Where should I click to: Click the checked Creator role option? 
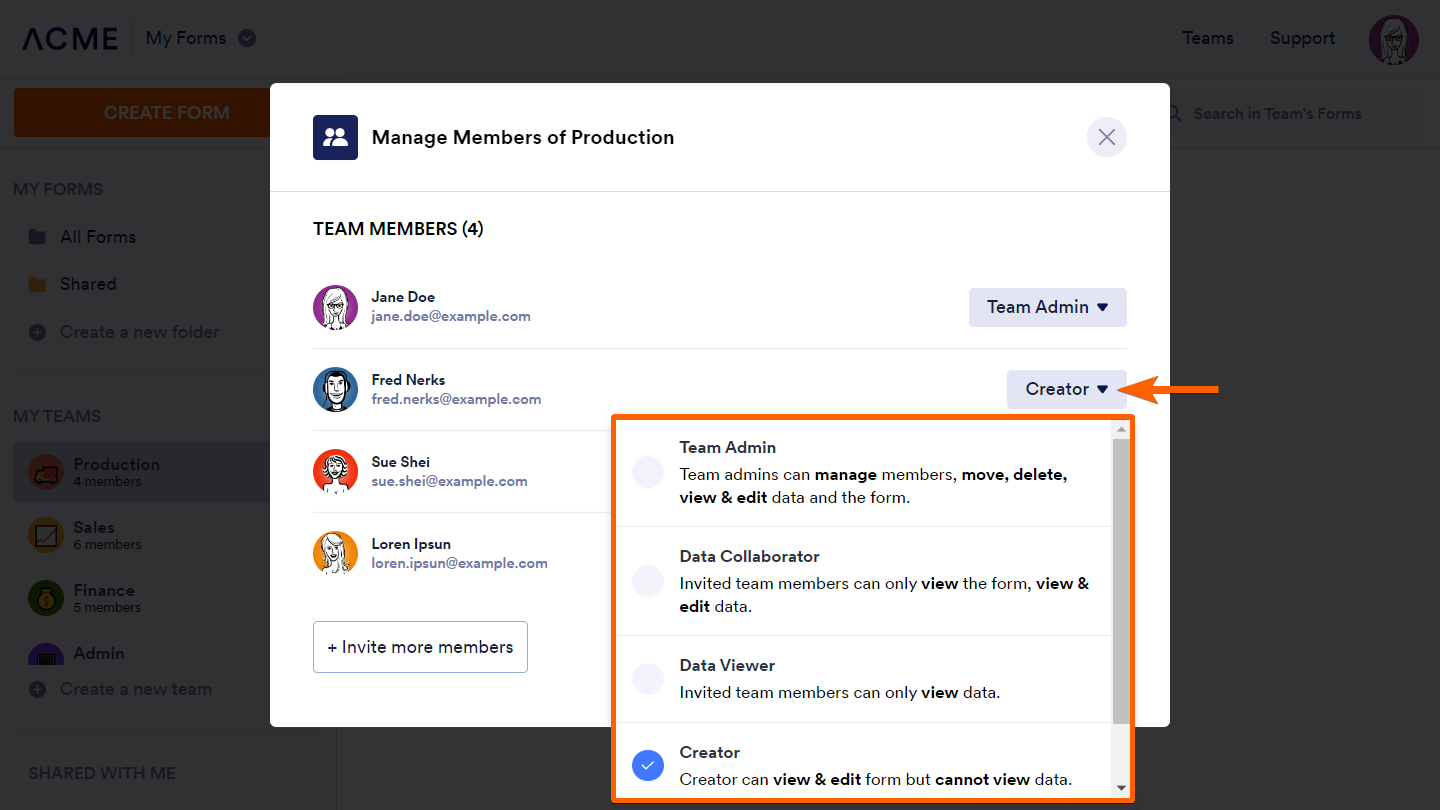pyautogui.click(x=648, y=766)
